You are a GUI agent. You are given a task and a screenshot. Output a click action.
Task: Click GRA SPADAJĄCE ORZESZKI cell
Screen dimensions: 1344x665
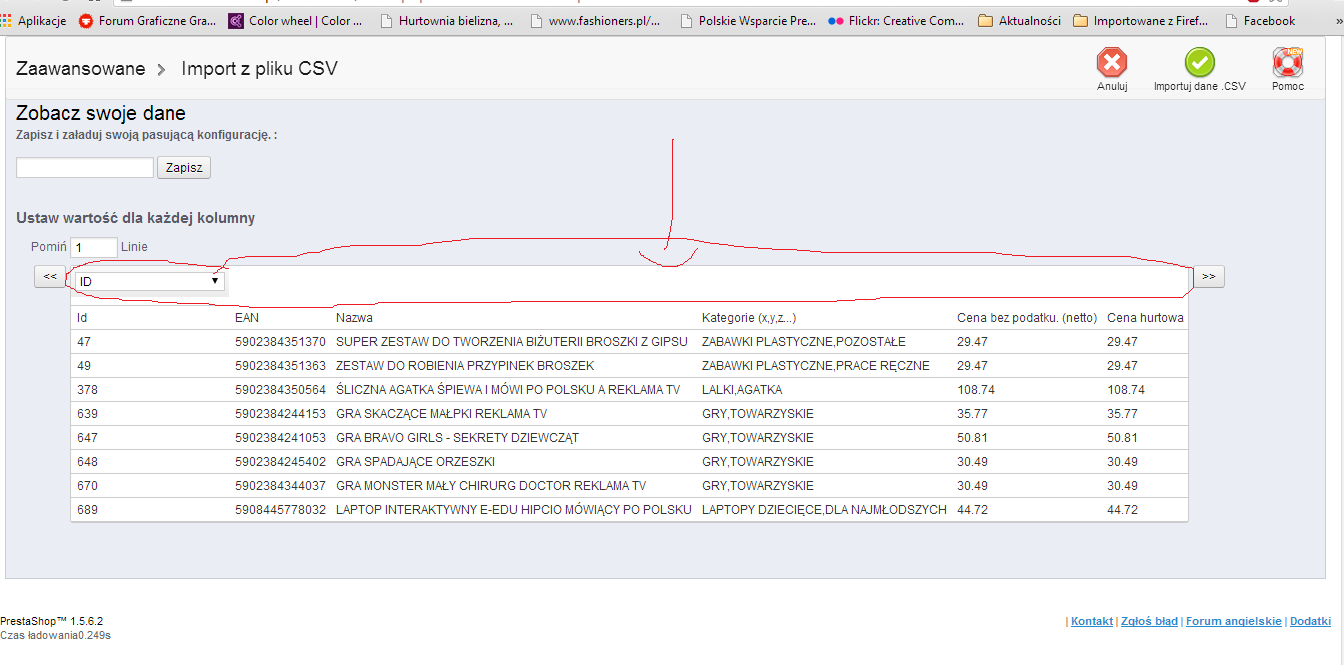click(415, 462)
